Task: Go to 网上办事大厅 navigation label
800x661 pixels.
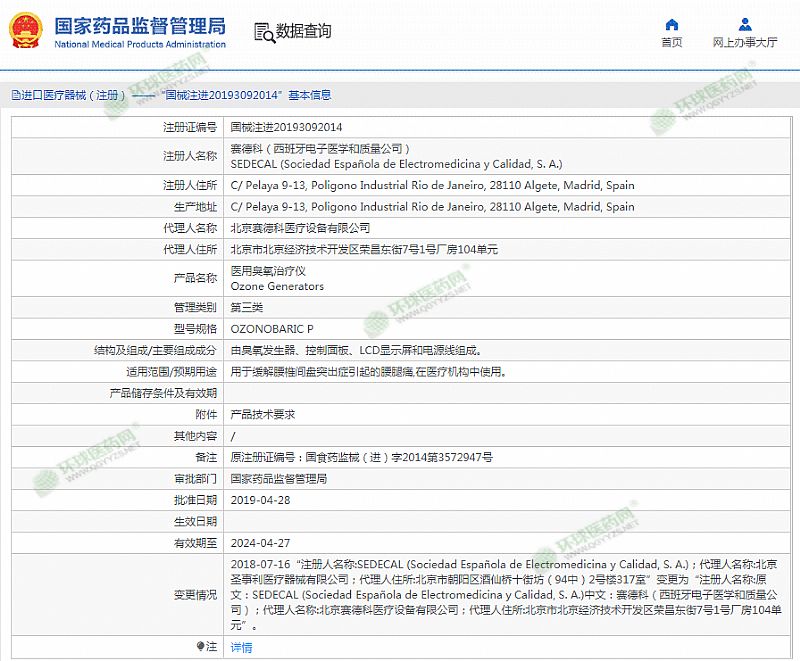Action: pos(745,43)
